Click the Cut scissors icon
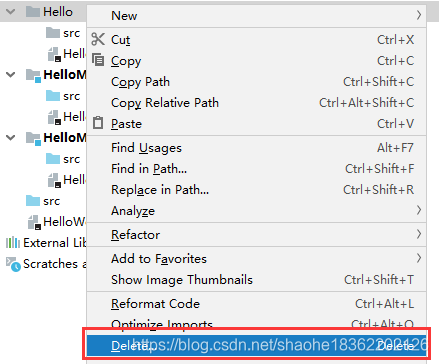This screenshot has width=439, height=364. click(x=98, y=39)
